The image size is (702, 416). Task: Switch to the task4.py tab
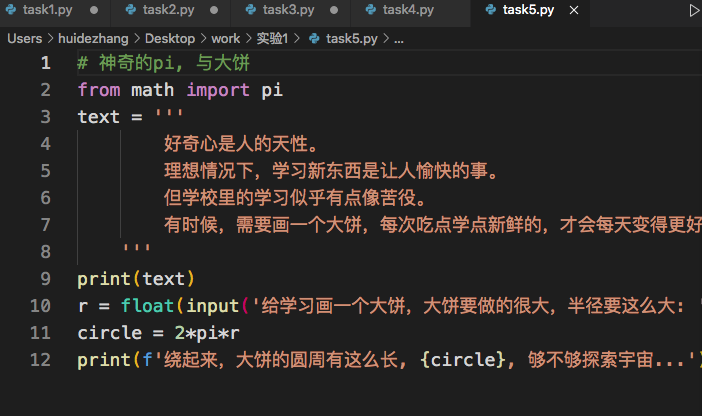408,10
